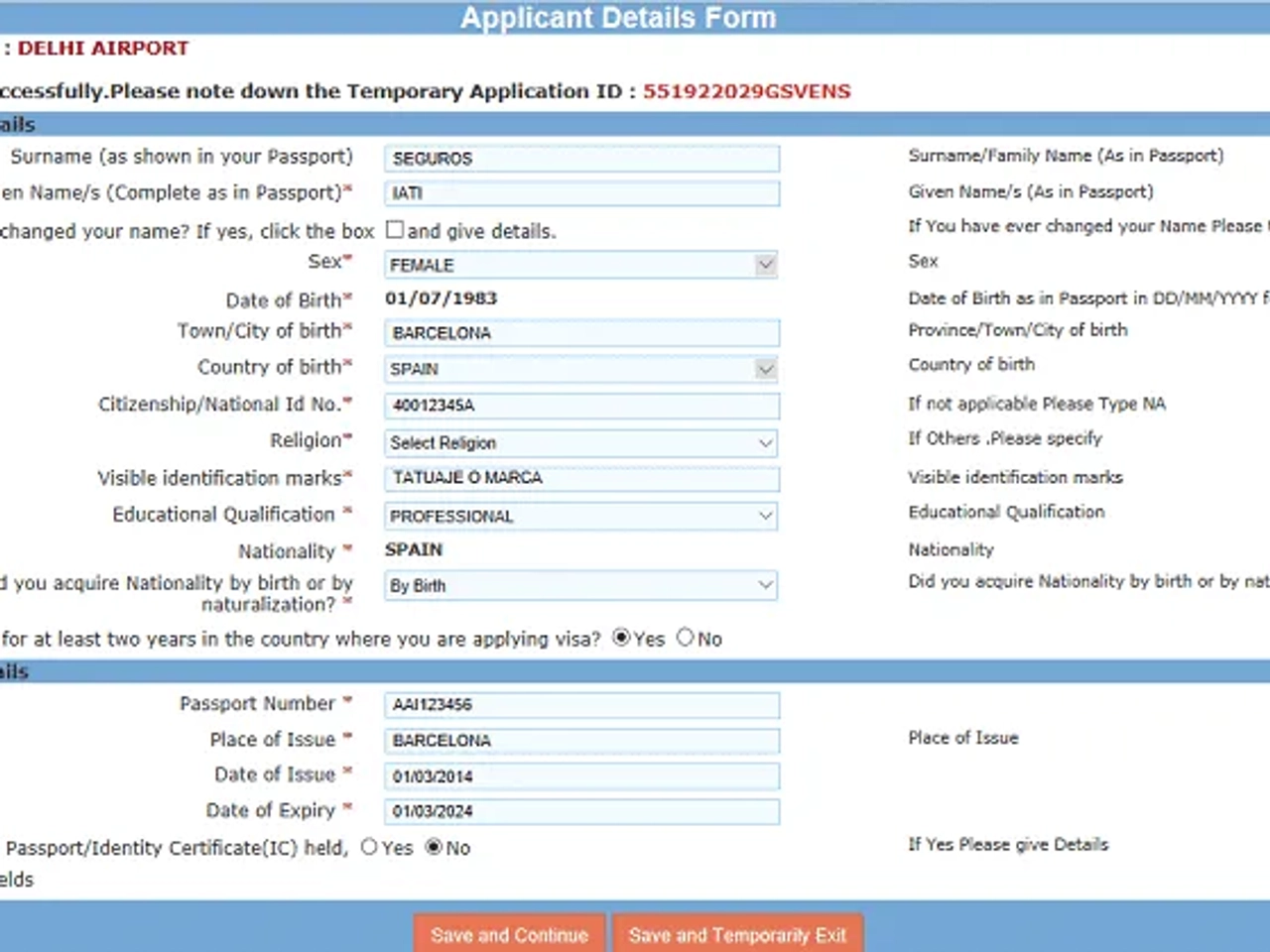Click the Date of Expiry field
This screenshot has height=952, width=1270.
tap(581, 811)
